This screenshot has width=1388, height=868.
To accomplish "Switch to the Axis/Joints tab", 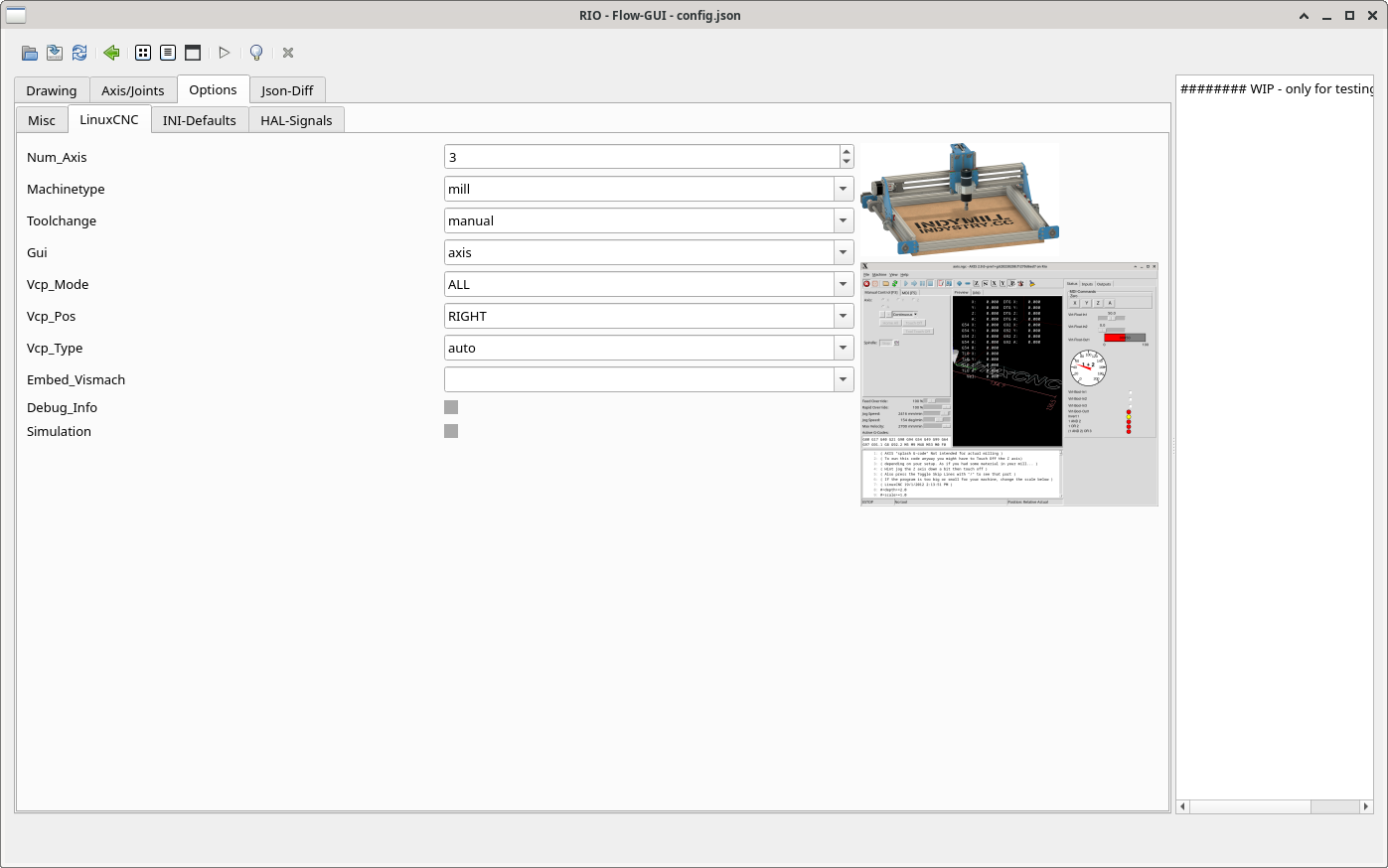I will click(133, 90).
